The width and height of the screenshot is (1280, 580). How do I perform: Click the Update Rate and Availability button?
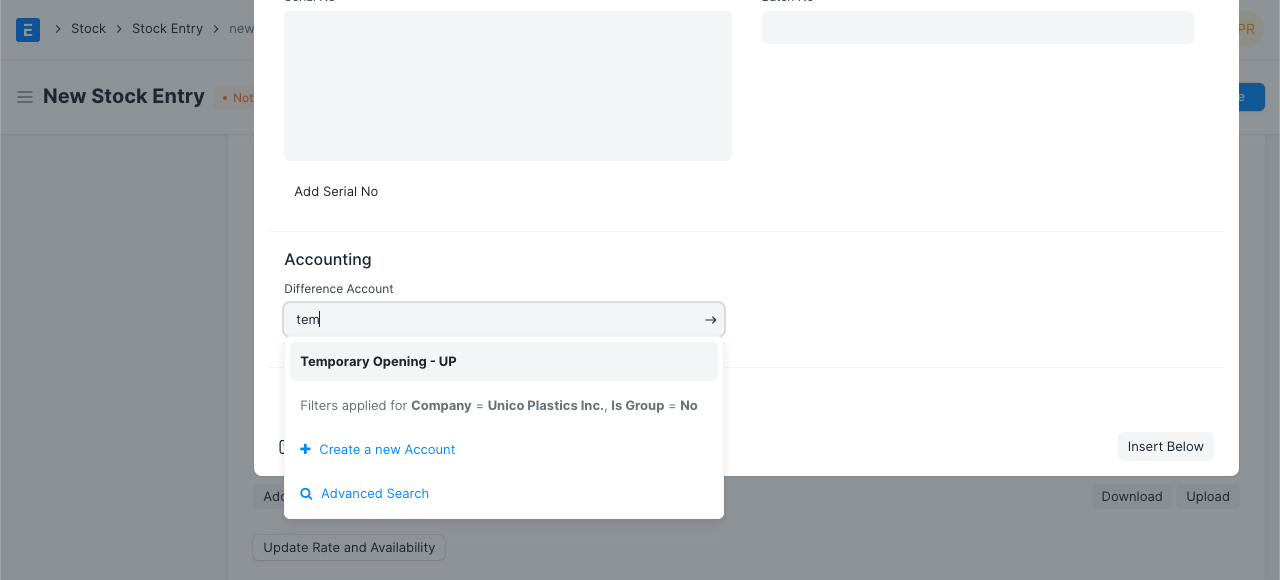(348, 547)
